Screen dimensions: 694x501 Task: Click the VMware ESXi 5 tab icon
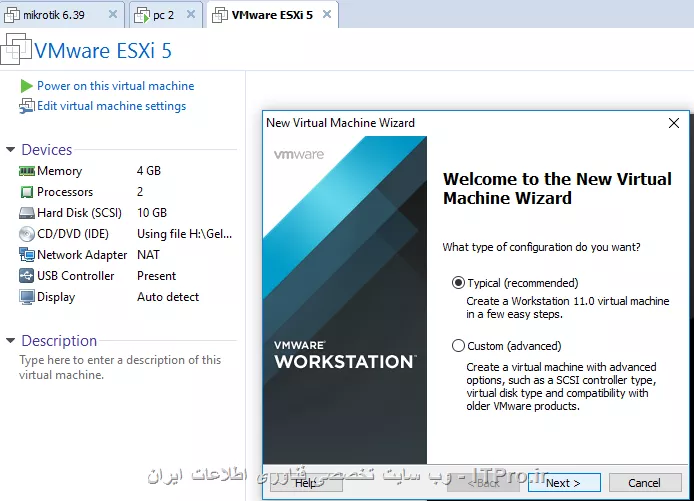click(x=220, y=15)
